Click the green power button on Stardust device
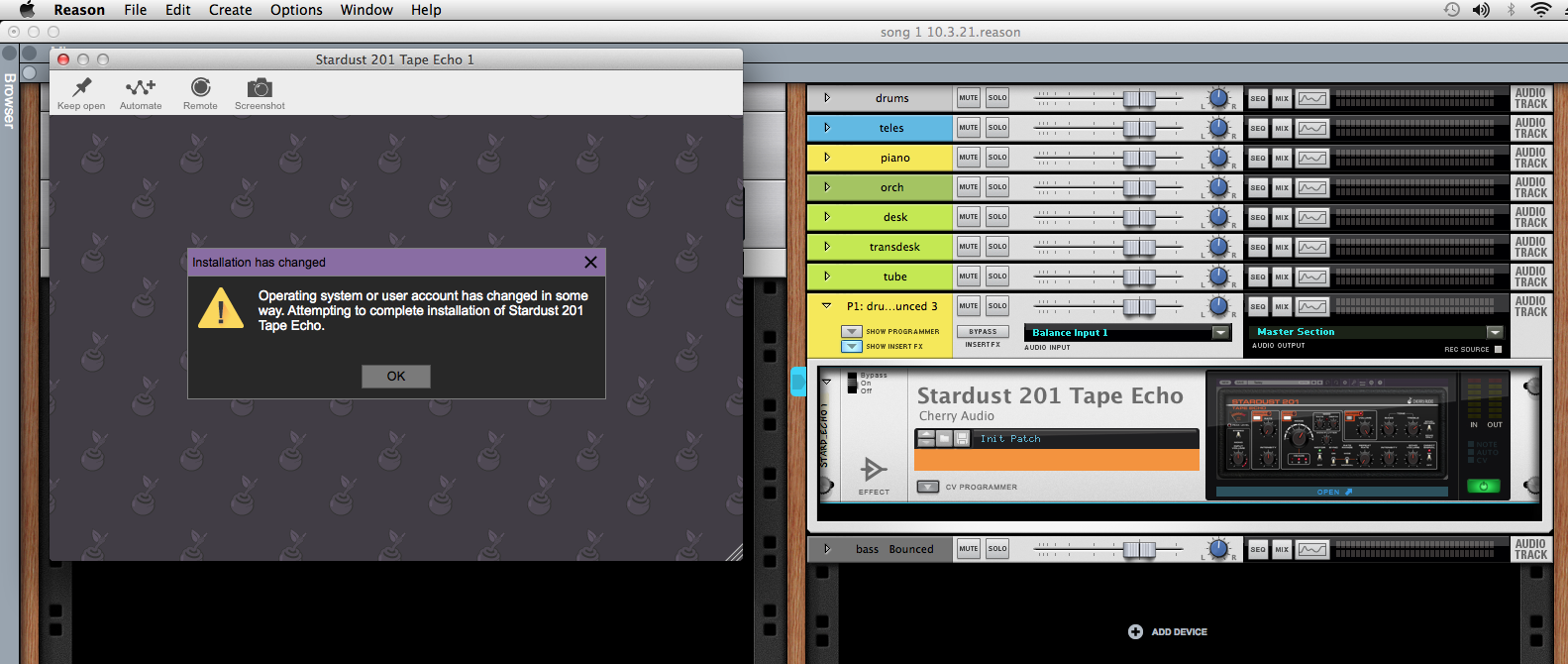Viewport: 1568px width, 664px height. tap(1483, 486)
